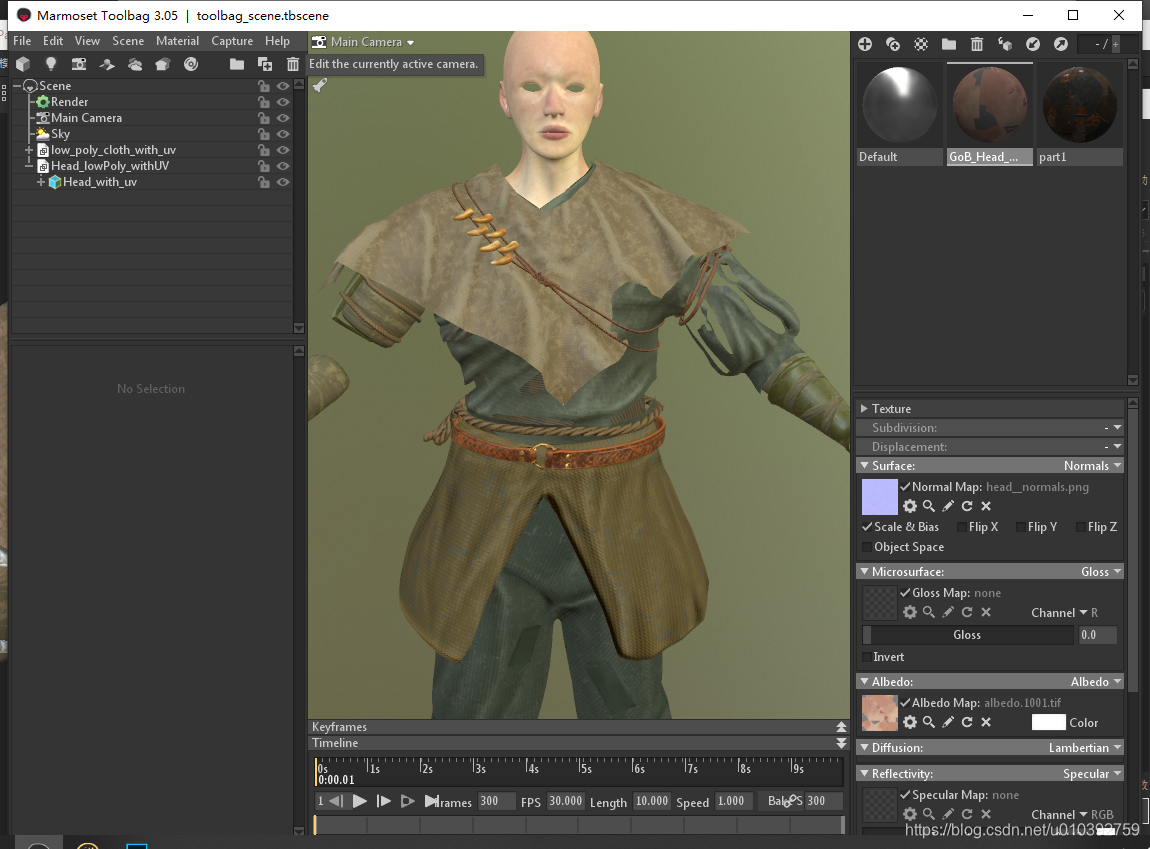Open the Microsurface Gloss model dropdown
This screenshot has width=1150, height=849.
click(x=1101, y=572)
